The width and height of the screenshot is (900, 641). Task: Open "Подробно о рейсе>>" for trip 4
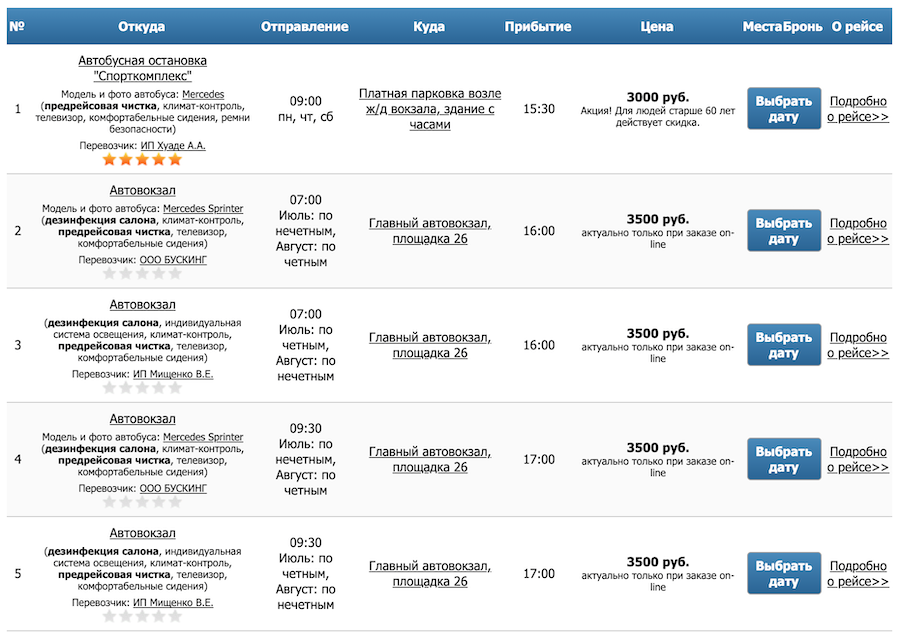point(858,459)
